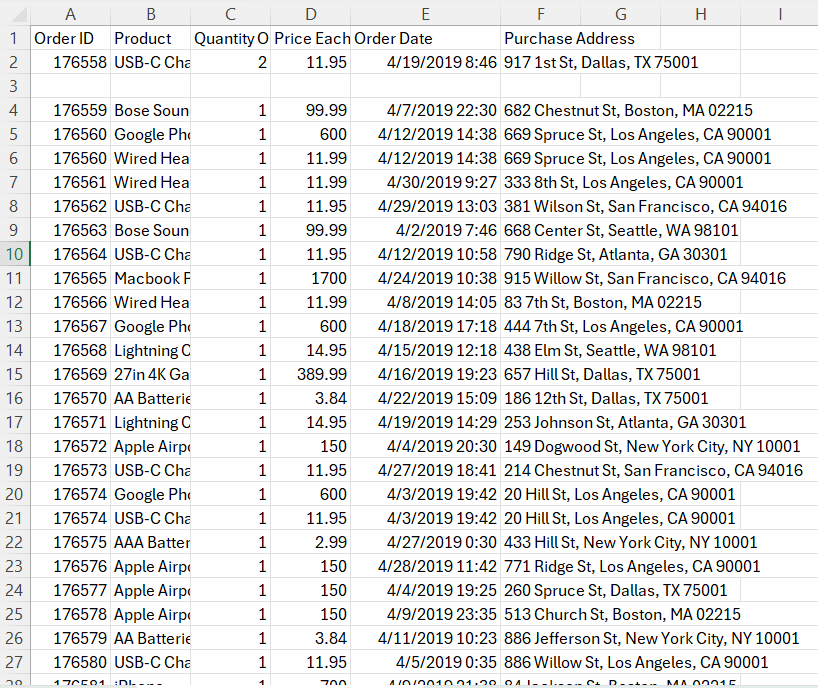Select column F header
The image size is (818, 688).
(541, 14)
